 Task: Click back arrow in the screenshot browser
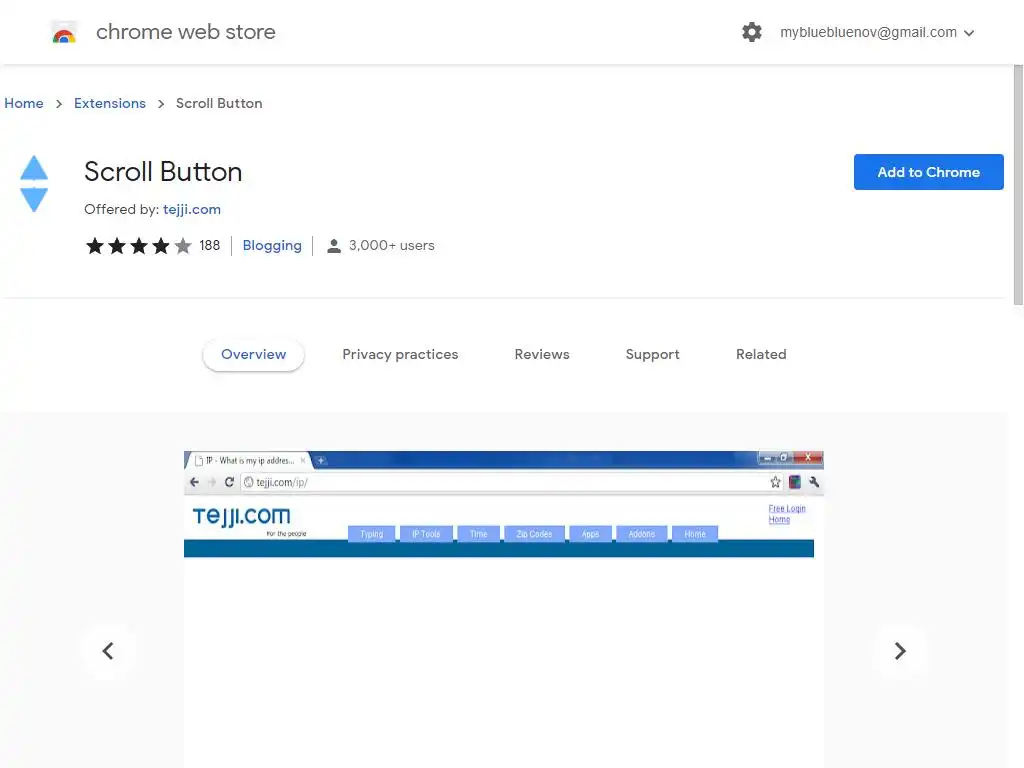195,482
